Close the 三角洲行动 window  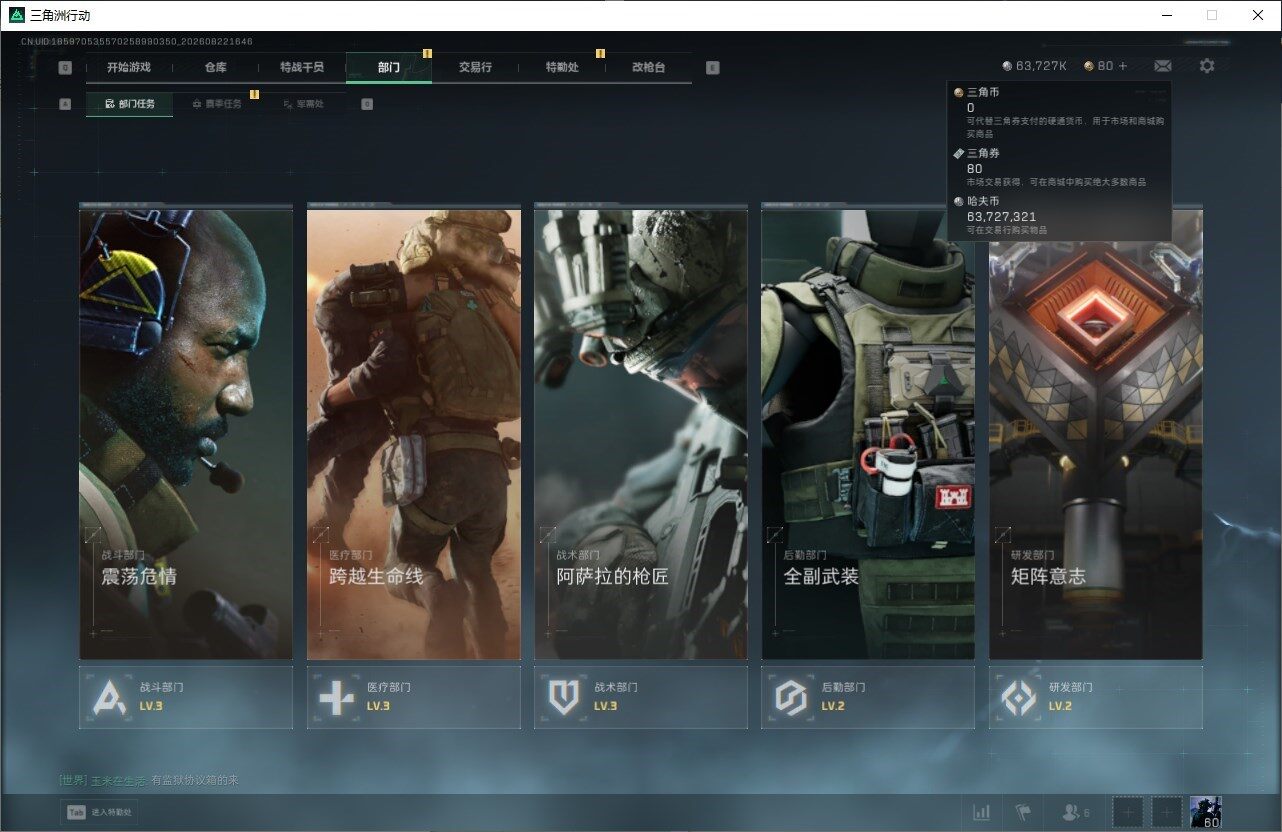click(1258, 15)
